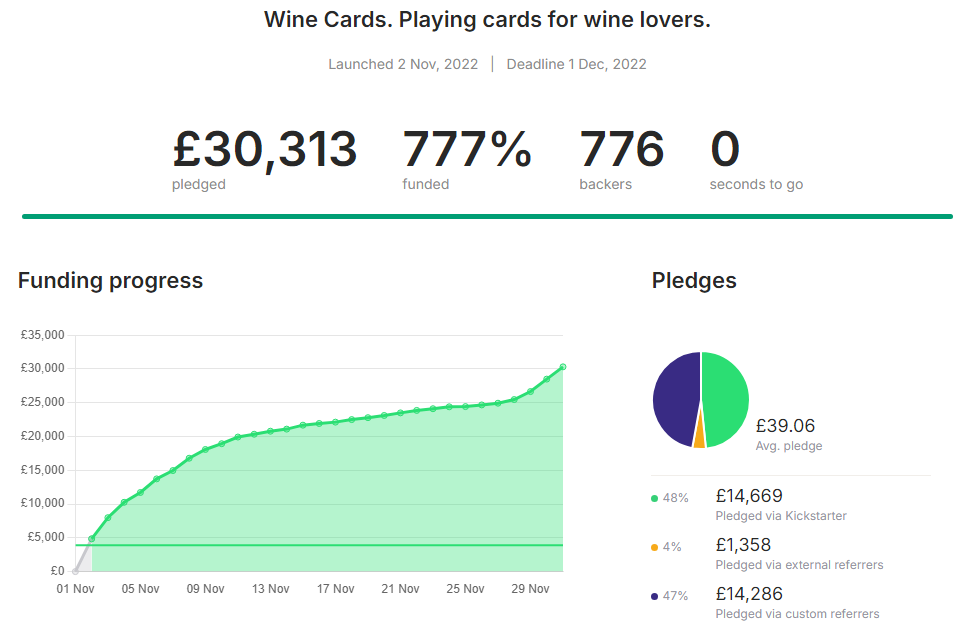Click the 29 Nov x-axis label
971x637 pixels.
pyautogui.click(x=530, y=589)
